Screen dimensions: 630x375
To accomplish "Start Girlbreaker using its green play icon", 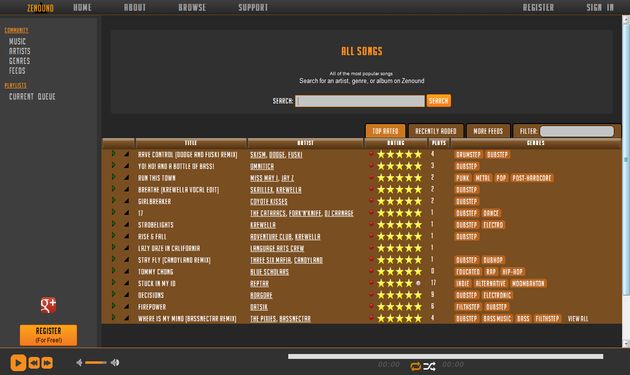I will (x=113, y=200).
